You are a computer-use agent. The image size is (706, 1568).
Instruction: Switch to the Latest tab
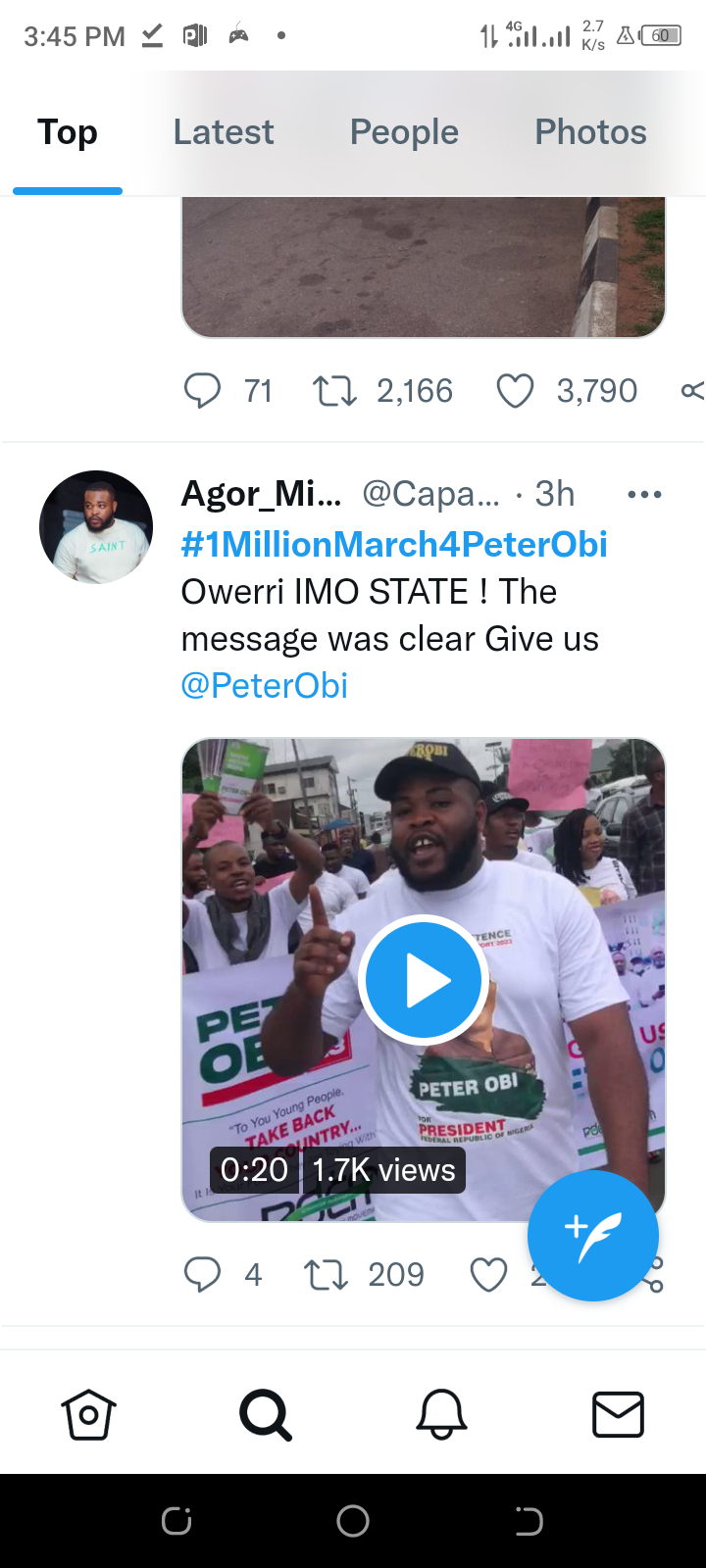224,132
